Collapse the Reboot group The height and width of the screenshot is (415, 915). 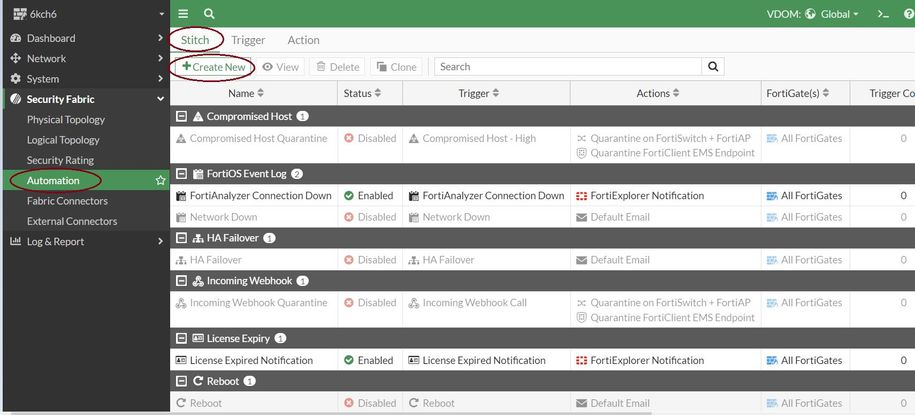(181, 381)
